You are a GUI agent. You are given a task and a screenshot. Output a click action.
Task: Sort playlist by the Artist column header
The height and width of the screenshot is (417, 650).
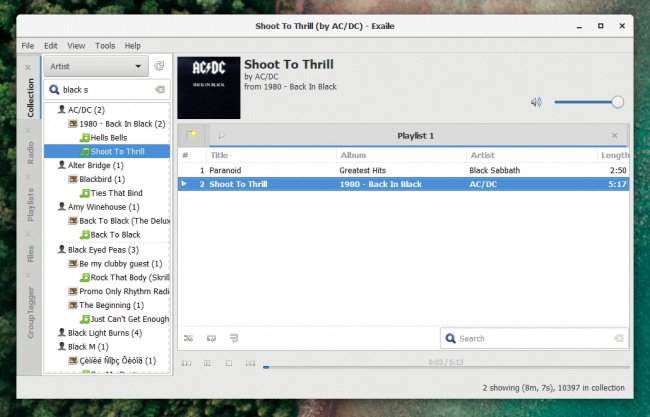tap(531, 155)
